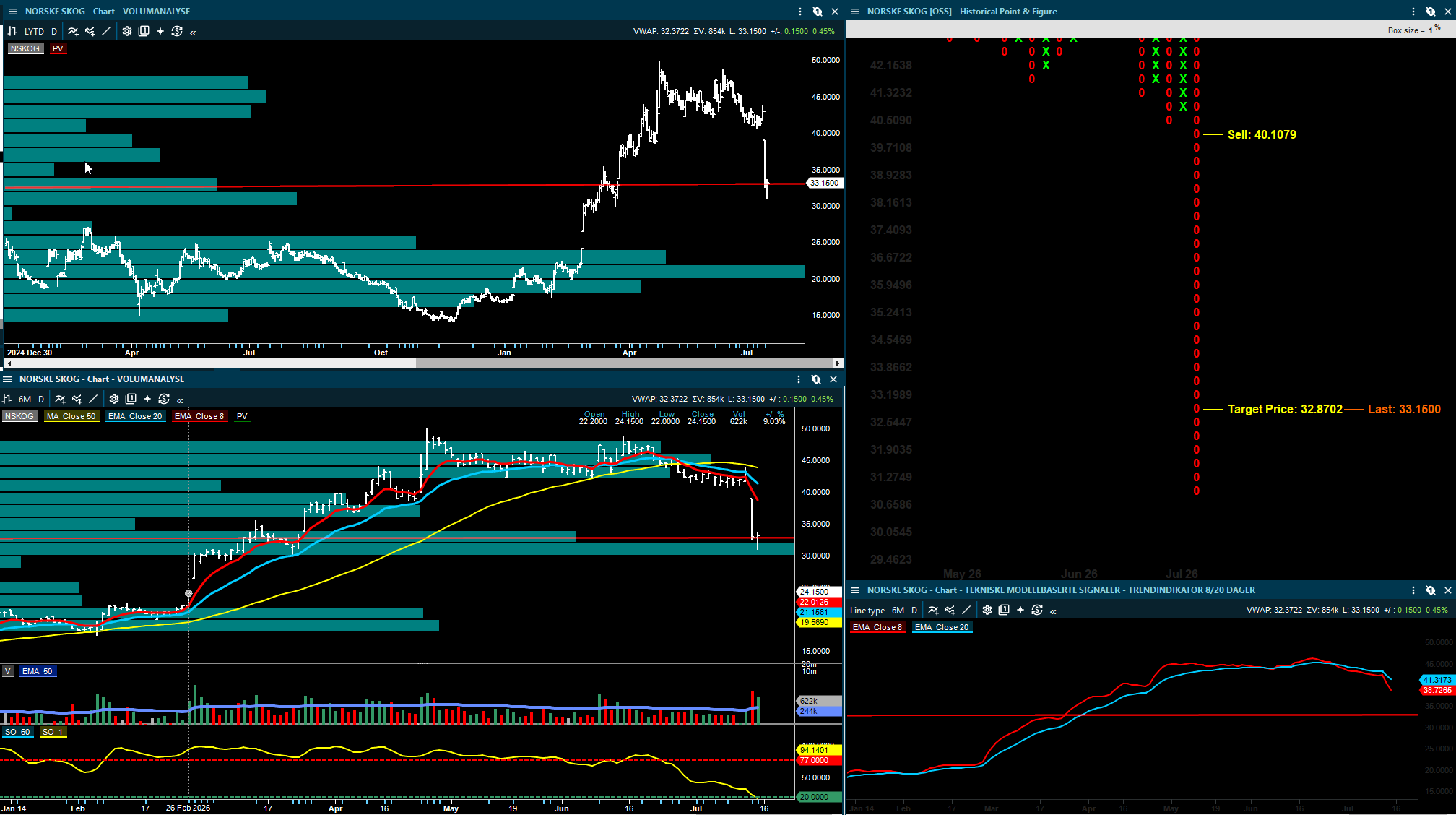
Task: Click EMA Close 8 label in TRENDINDIKATOR chart
Action: point(877,627)
